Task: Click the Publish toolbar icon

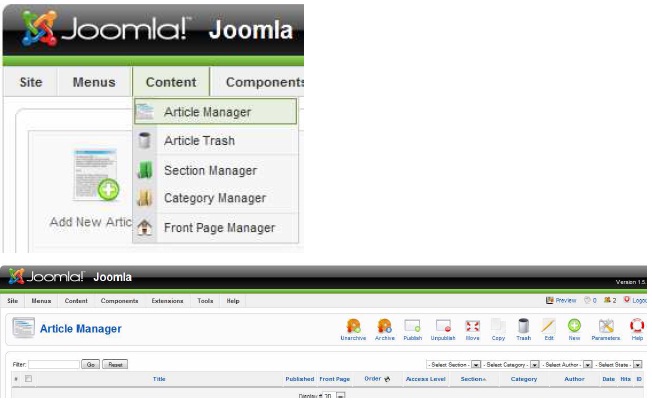Action: pyautogui.click(x=412, y=326)
